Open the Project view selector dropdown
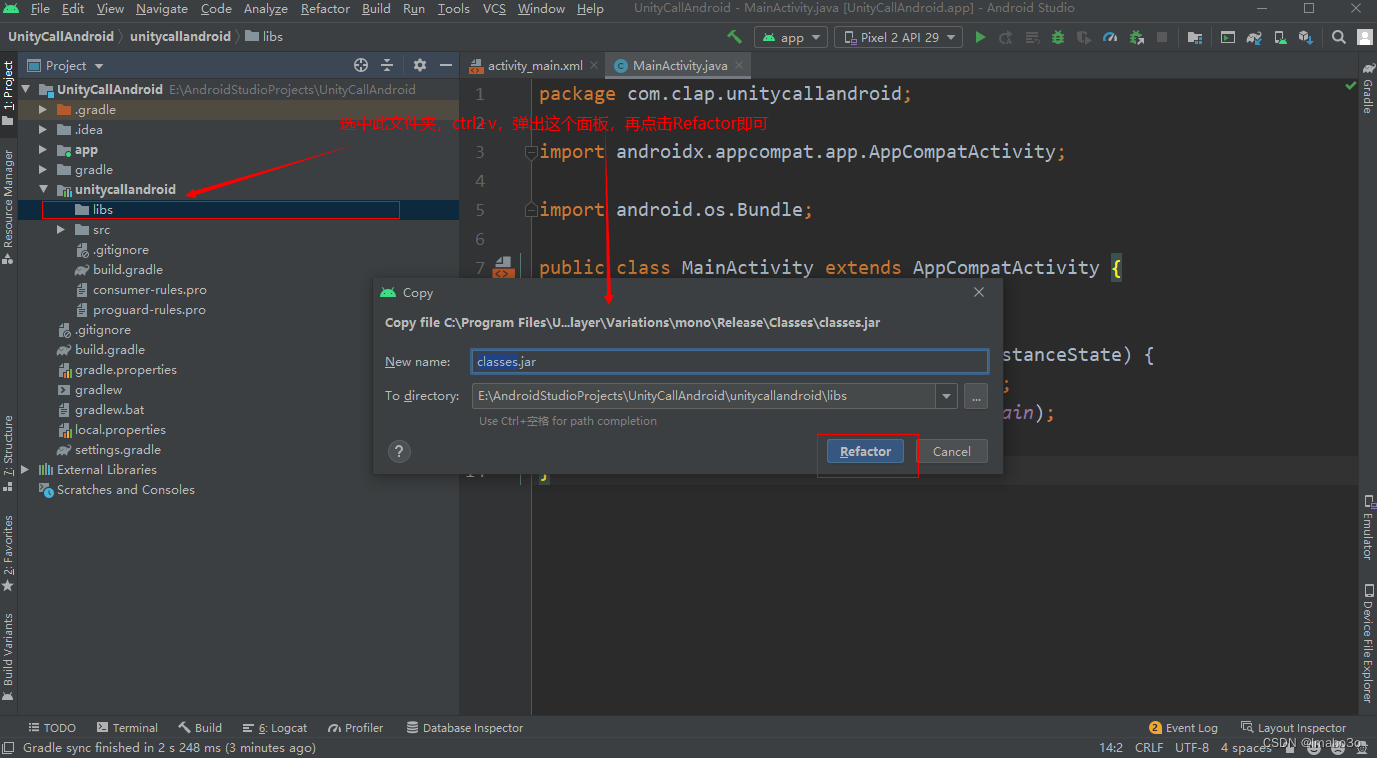The height and width of the screenshot is (758, 1377). tap(66, 65)
